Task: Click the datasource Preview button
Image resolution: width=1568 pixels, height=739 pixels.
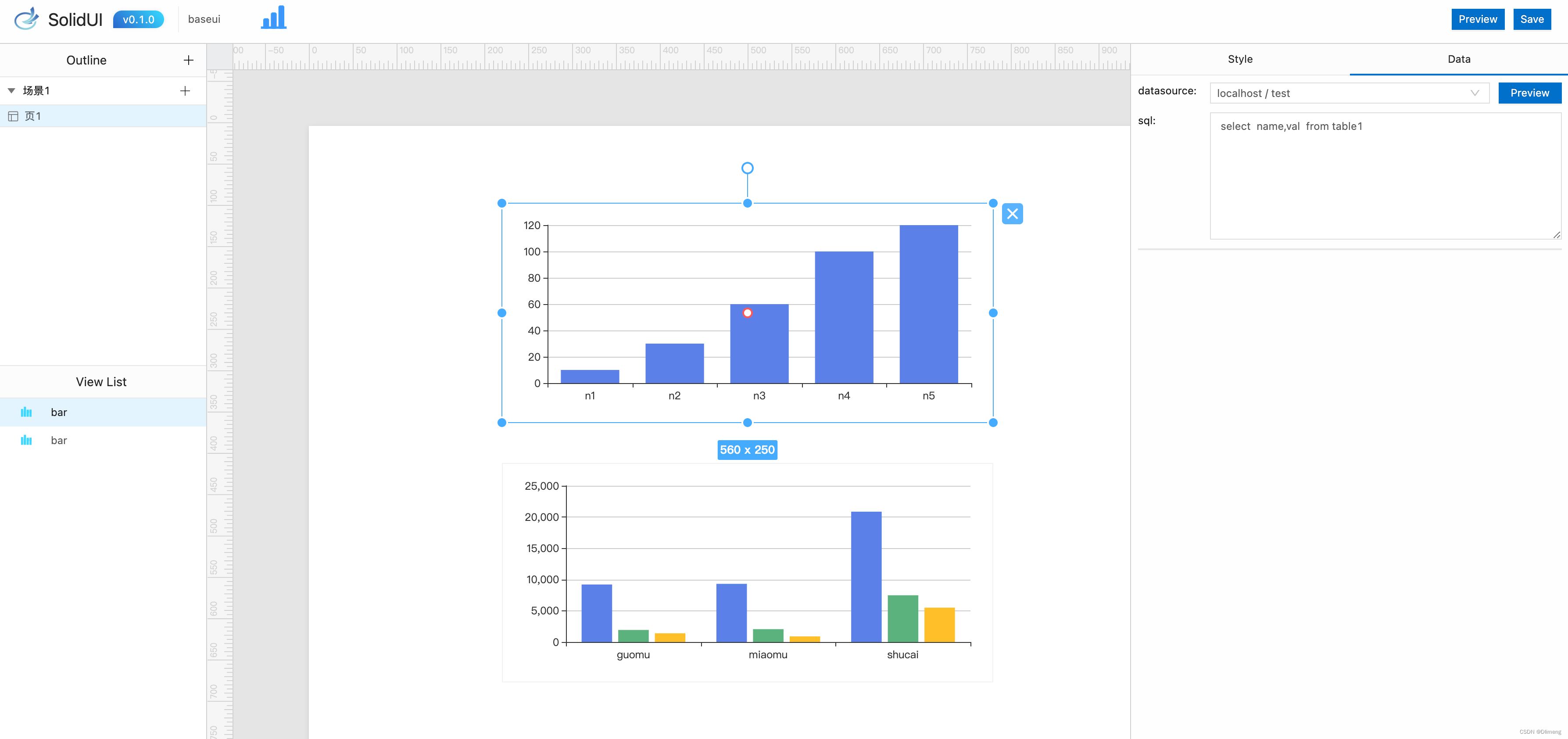Action: (x=1530, y=93)
